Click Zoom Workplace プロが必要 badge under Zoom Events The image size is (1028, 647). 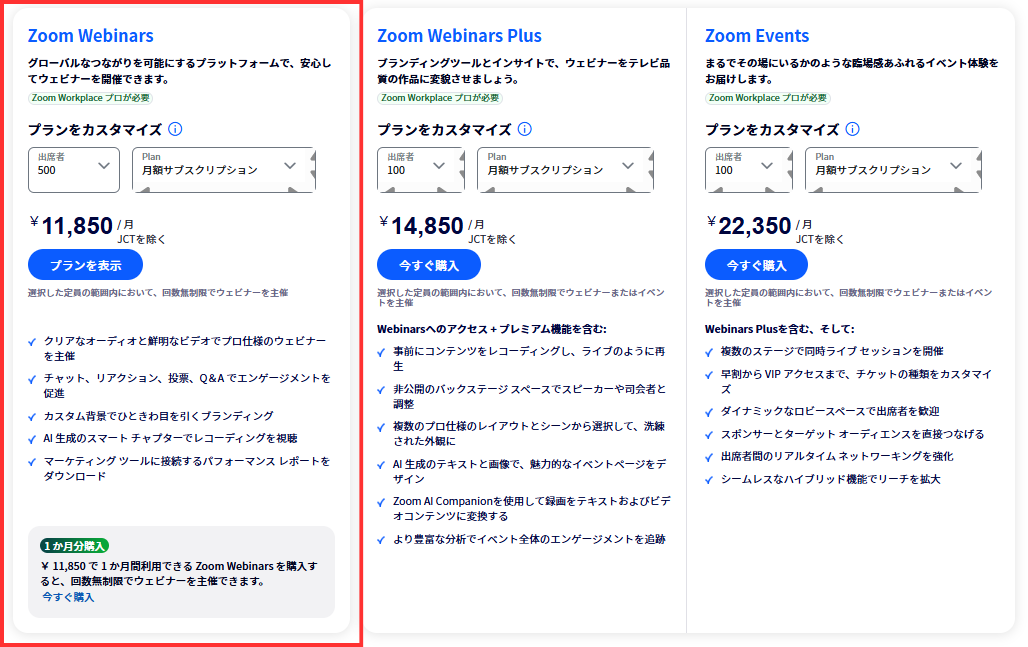[x=767, y=98]
